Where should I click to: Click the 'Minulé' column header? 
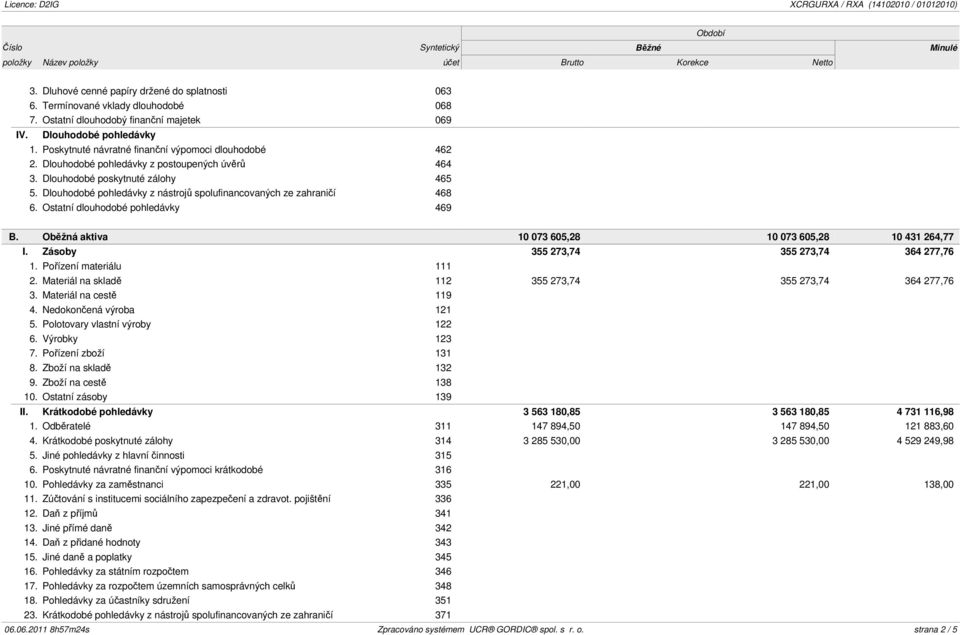[943, 48]
